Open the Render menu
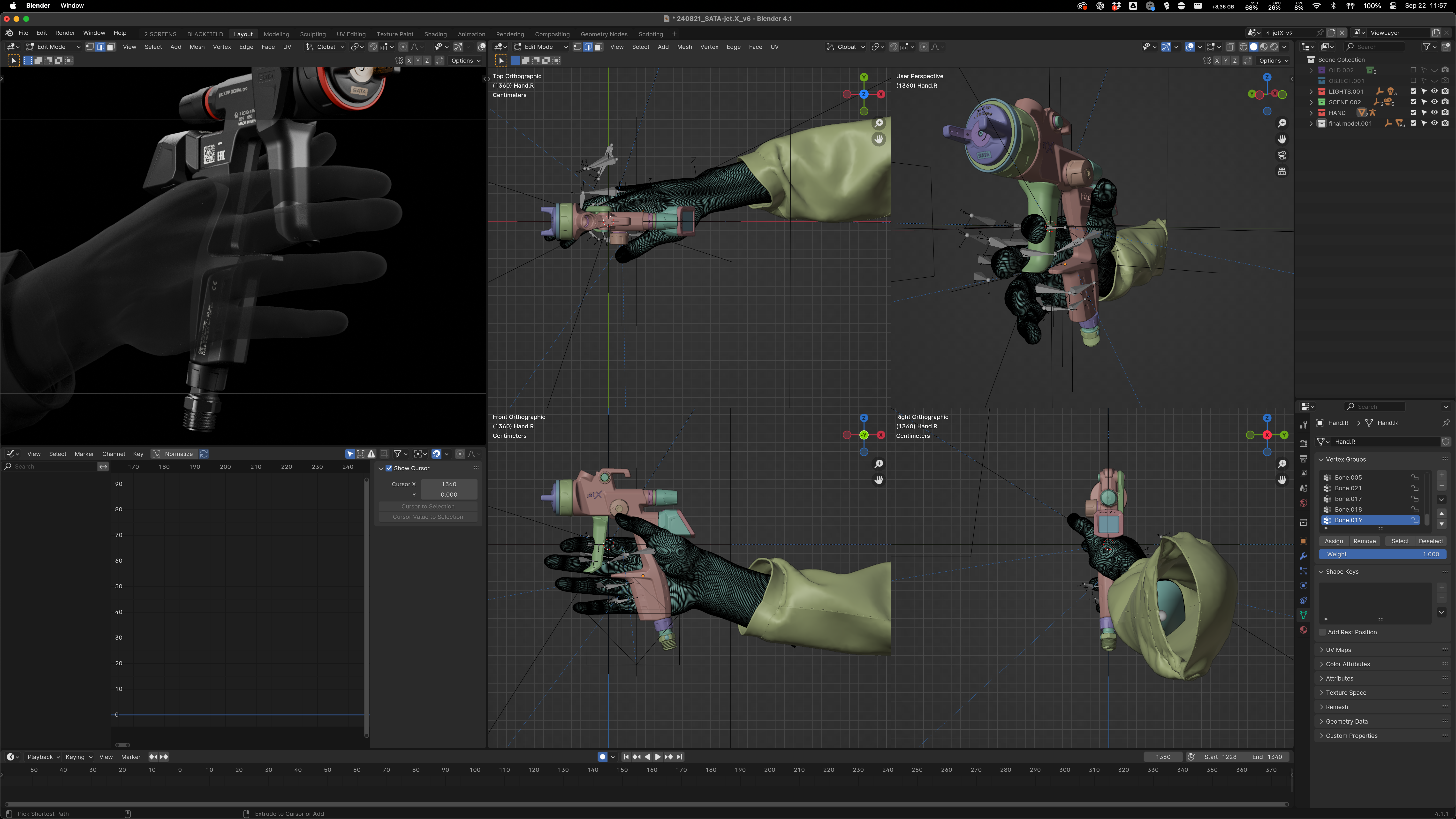The image size is (1456, 819). tap(65, 33)
